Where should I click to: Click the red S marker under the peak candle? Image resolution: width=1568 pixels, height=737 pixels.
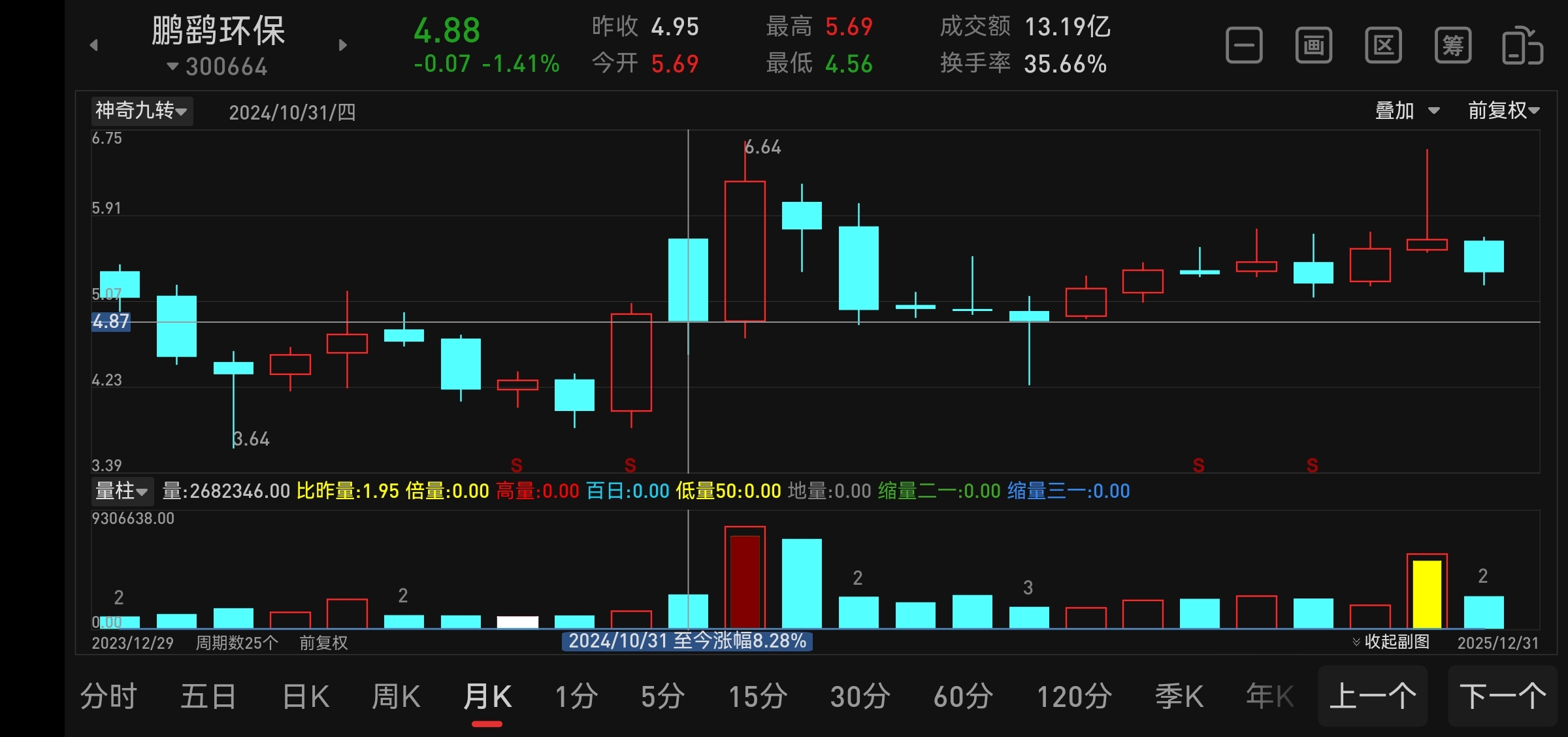[630, 465]
